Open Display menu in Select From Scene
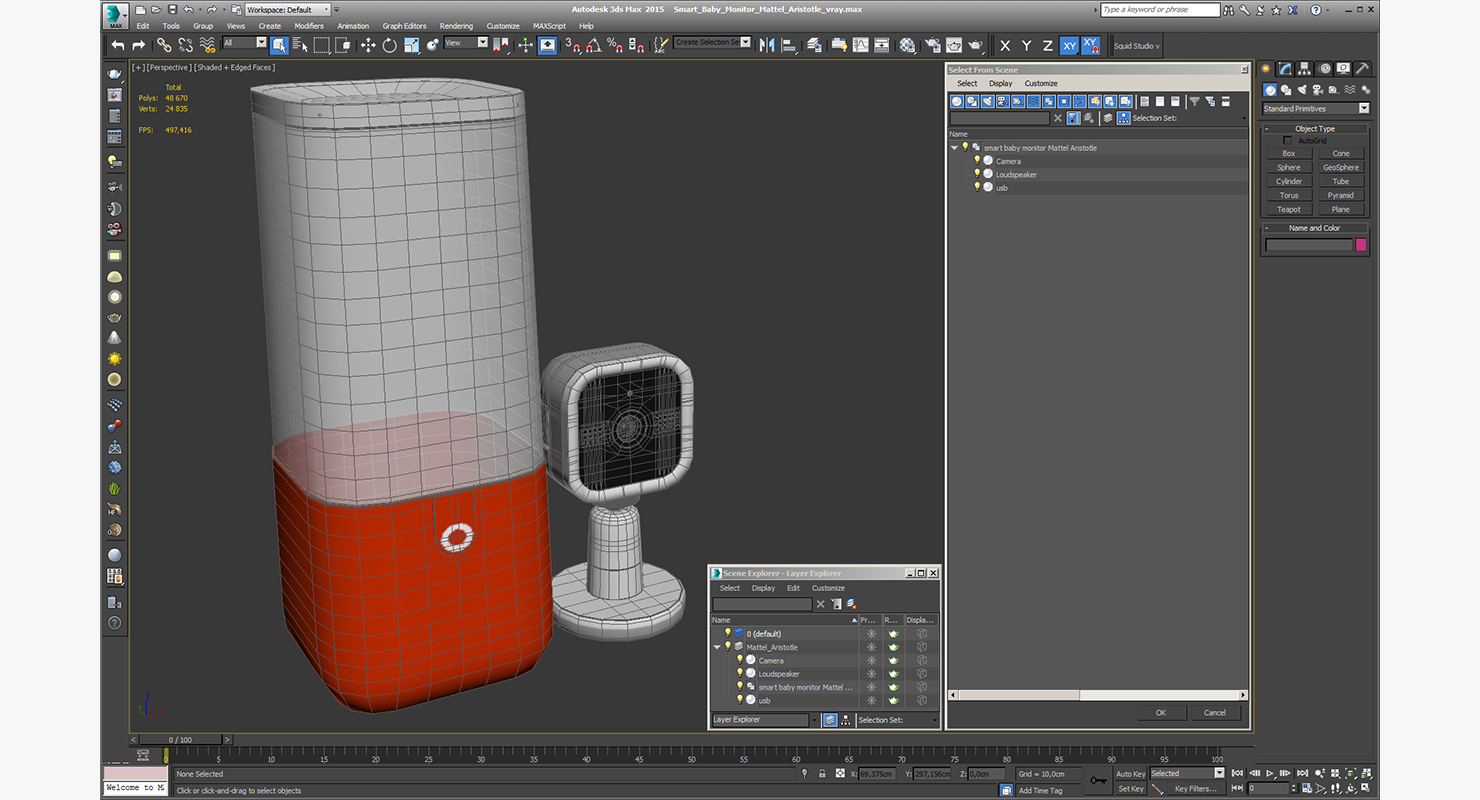Viewport: 1480px width, 800px height. tap(1001, 83)
